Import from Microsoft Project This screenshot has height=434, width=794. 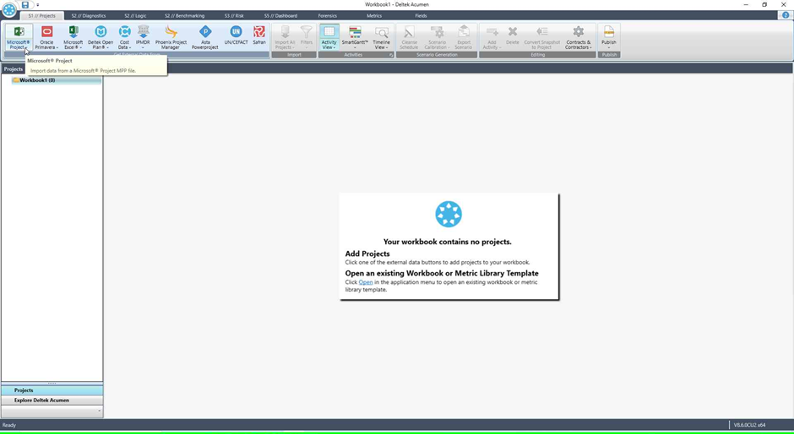point(19,37)
